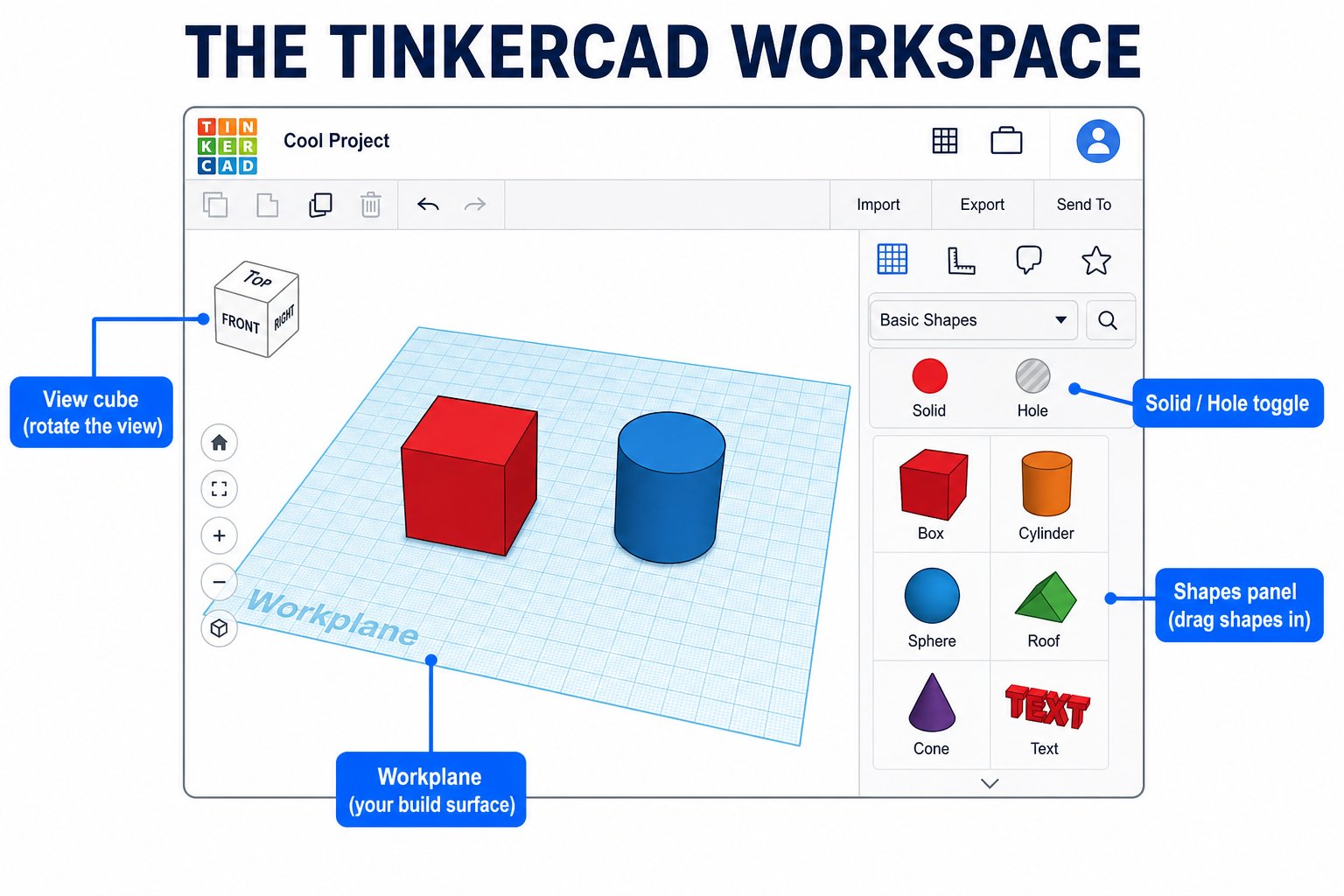Click the Copy icon in toolbar
The height and width of the screenshot is (896, 1344).
[x=215, y=205]
